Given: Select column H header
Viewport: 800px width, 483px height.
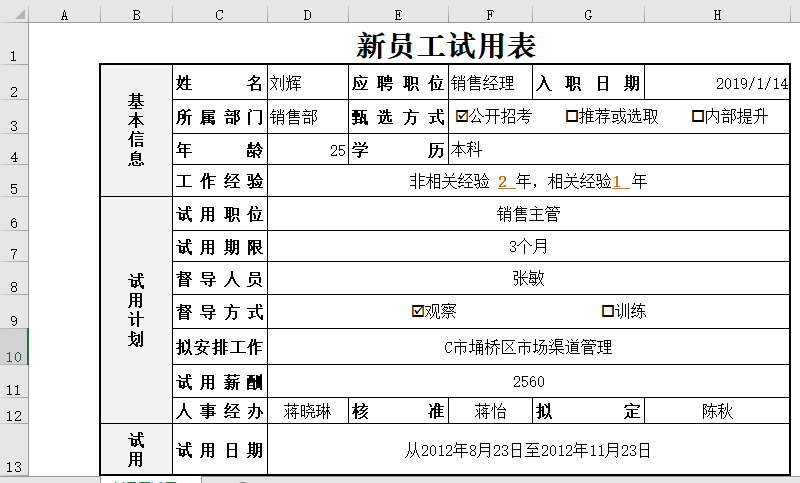Looking at the screenshot, I should tap(717, 14).
